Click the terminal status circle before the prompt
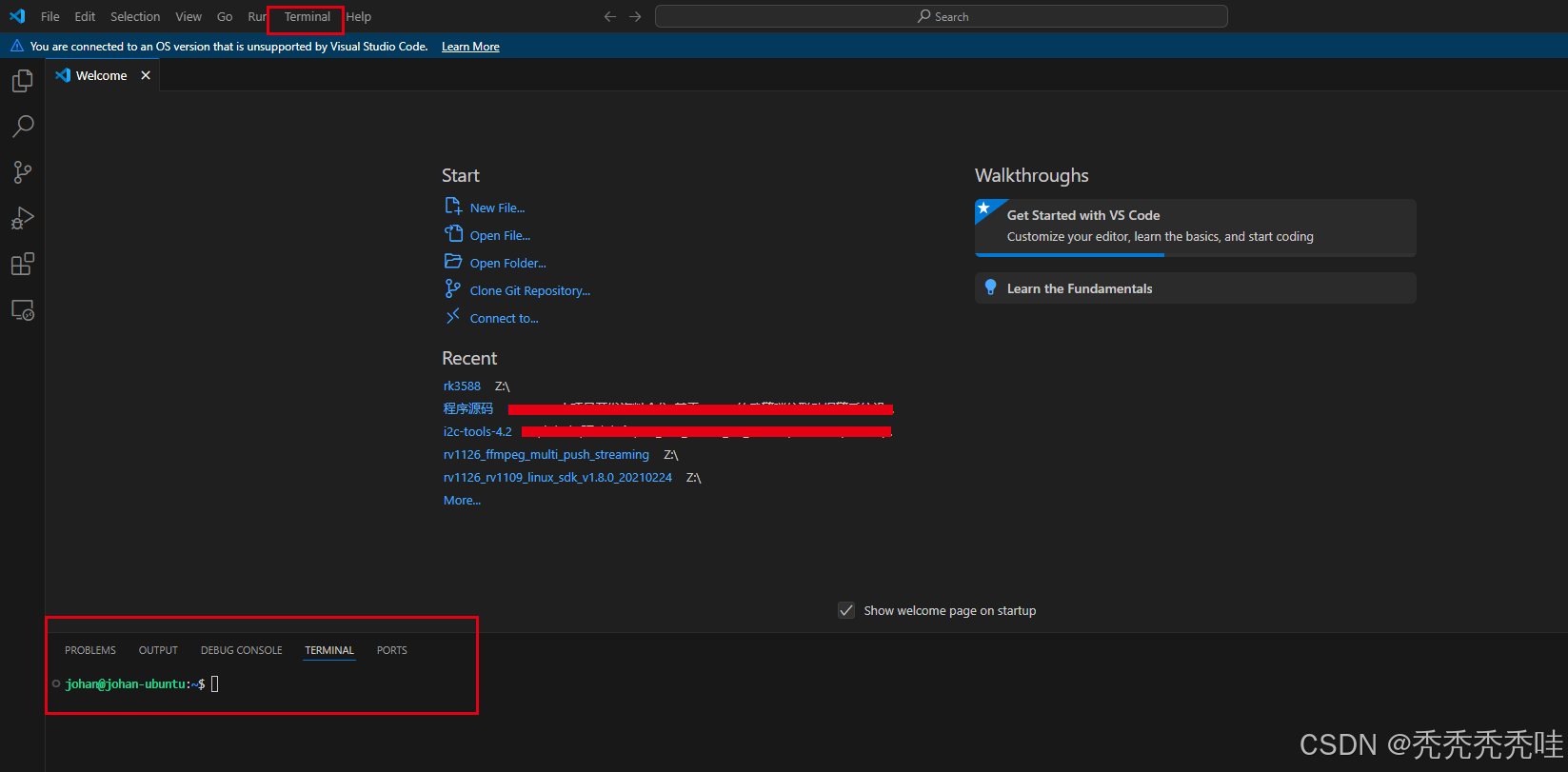The width and height of the screenshot is (1568, 772). 56,683
